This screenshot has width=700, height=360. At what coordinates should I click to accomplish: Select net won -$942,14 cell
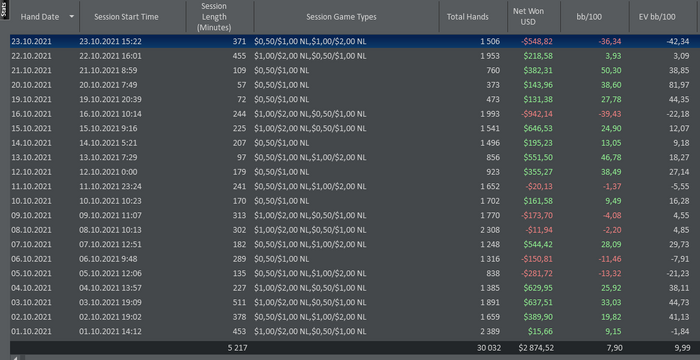point(537,114)
